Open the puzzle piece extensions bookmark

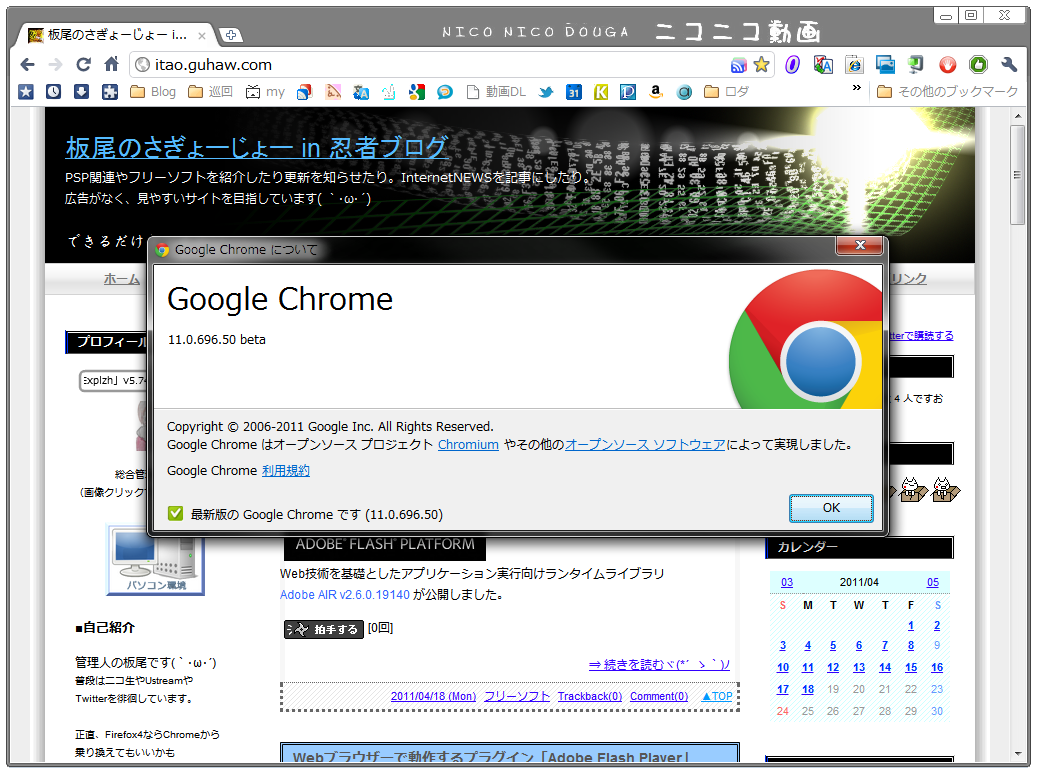click(x=110, y=91)
